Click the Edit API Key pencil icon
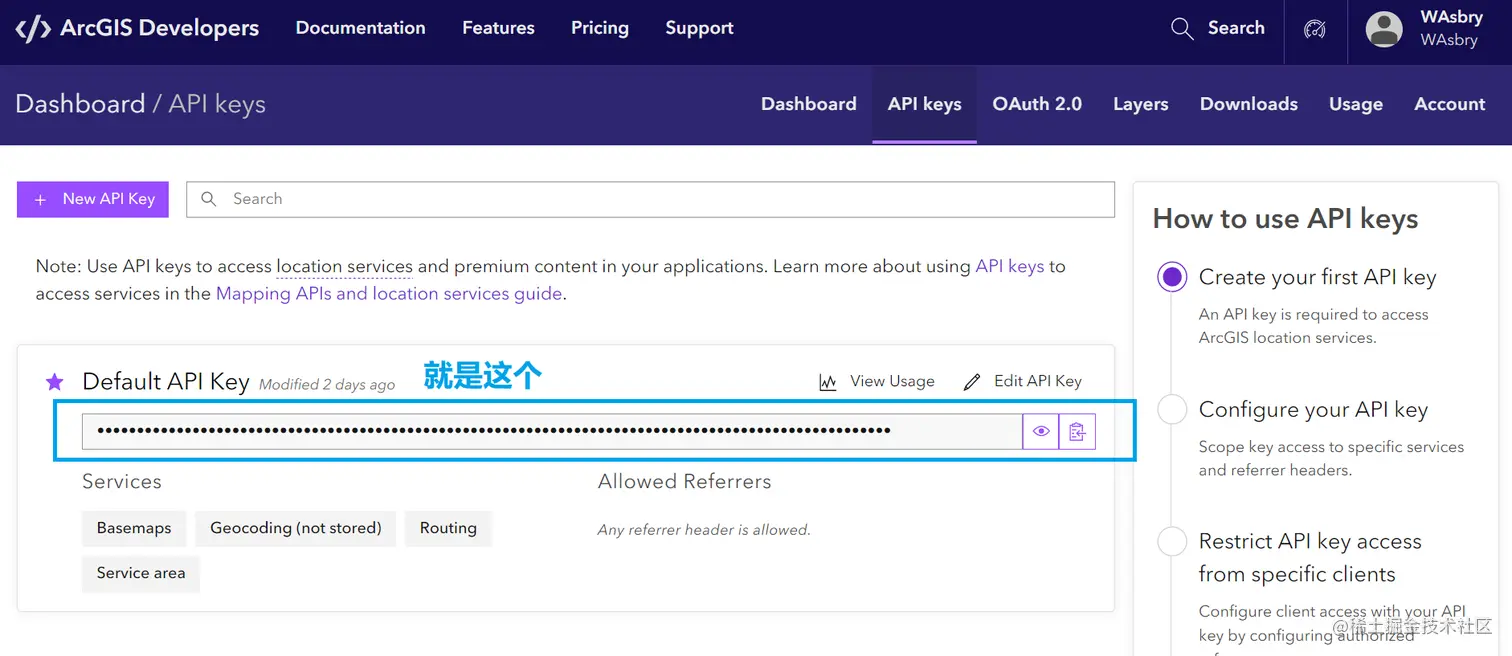The image size is (1512, 656). tap(972, 382)
